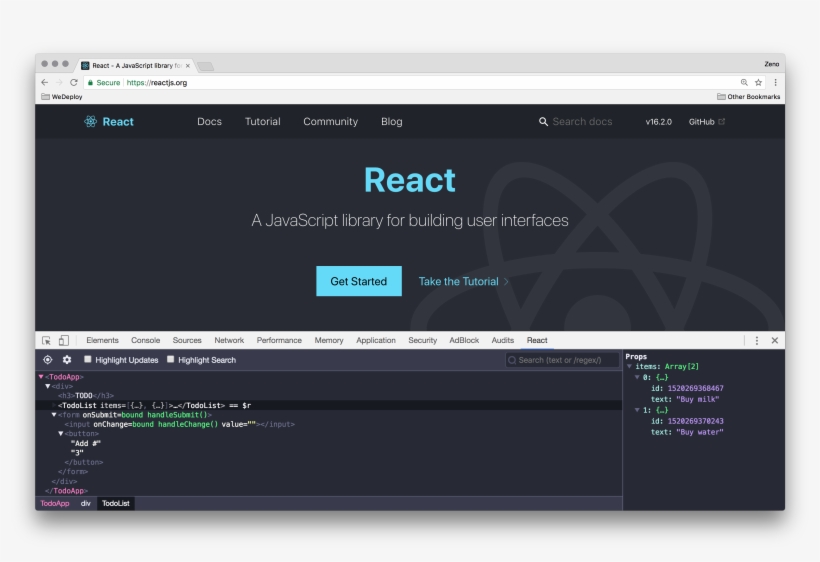Click div in the breadcrumb bar
The image size is (820, 562).
[85, 503]
